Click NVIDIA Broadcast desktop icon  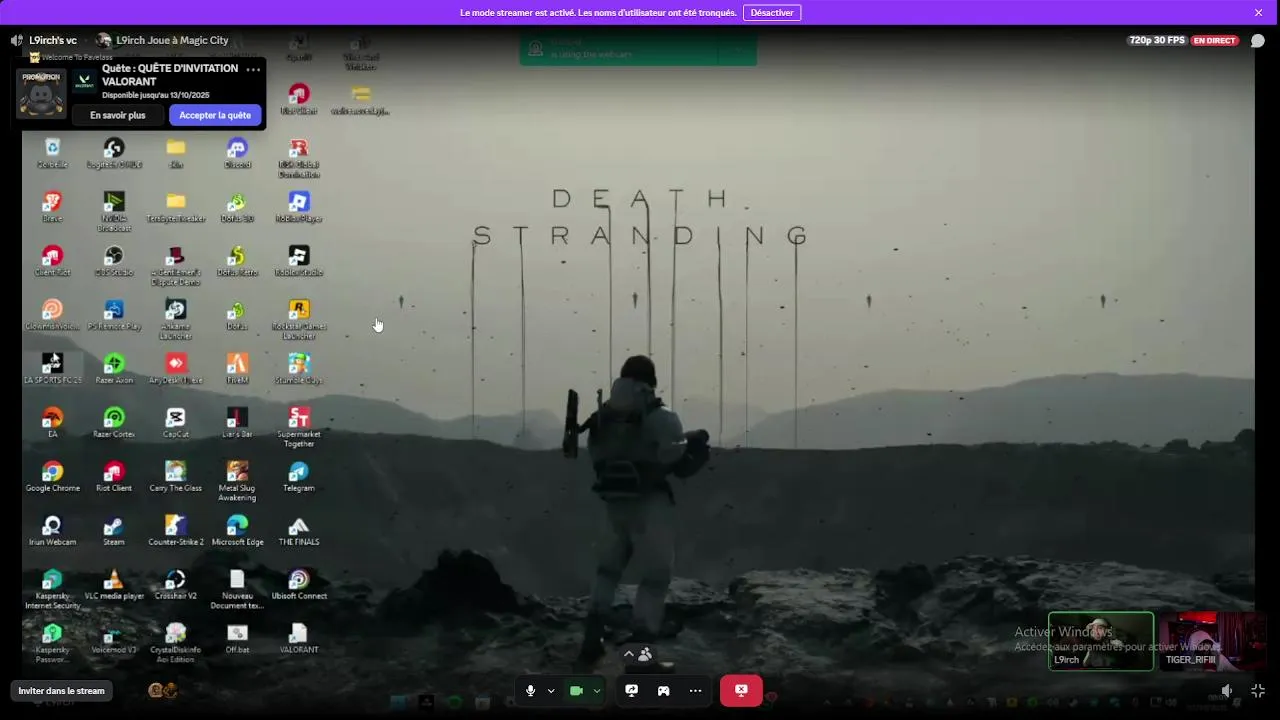pyautogui.click(x=114, y=211)
